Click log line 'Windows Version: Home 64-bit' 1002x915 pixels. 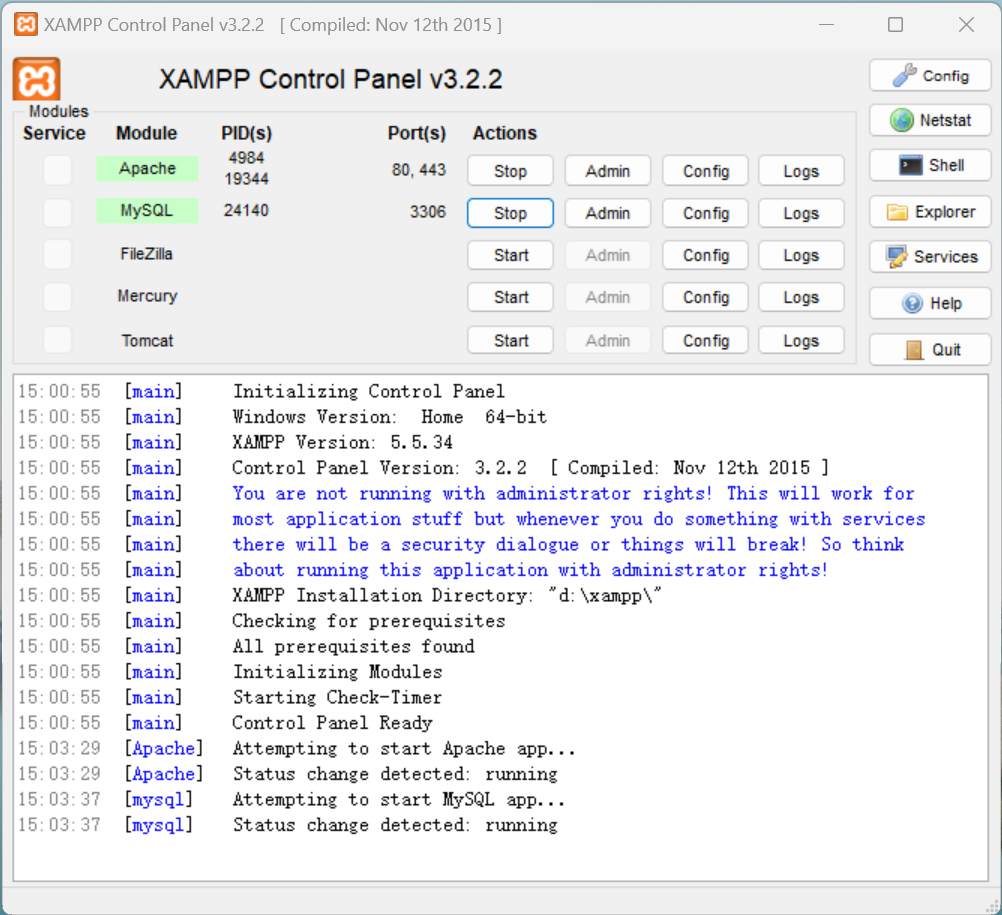(390, 417)
